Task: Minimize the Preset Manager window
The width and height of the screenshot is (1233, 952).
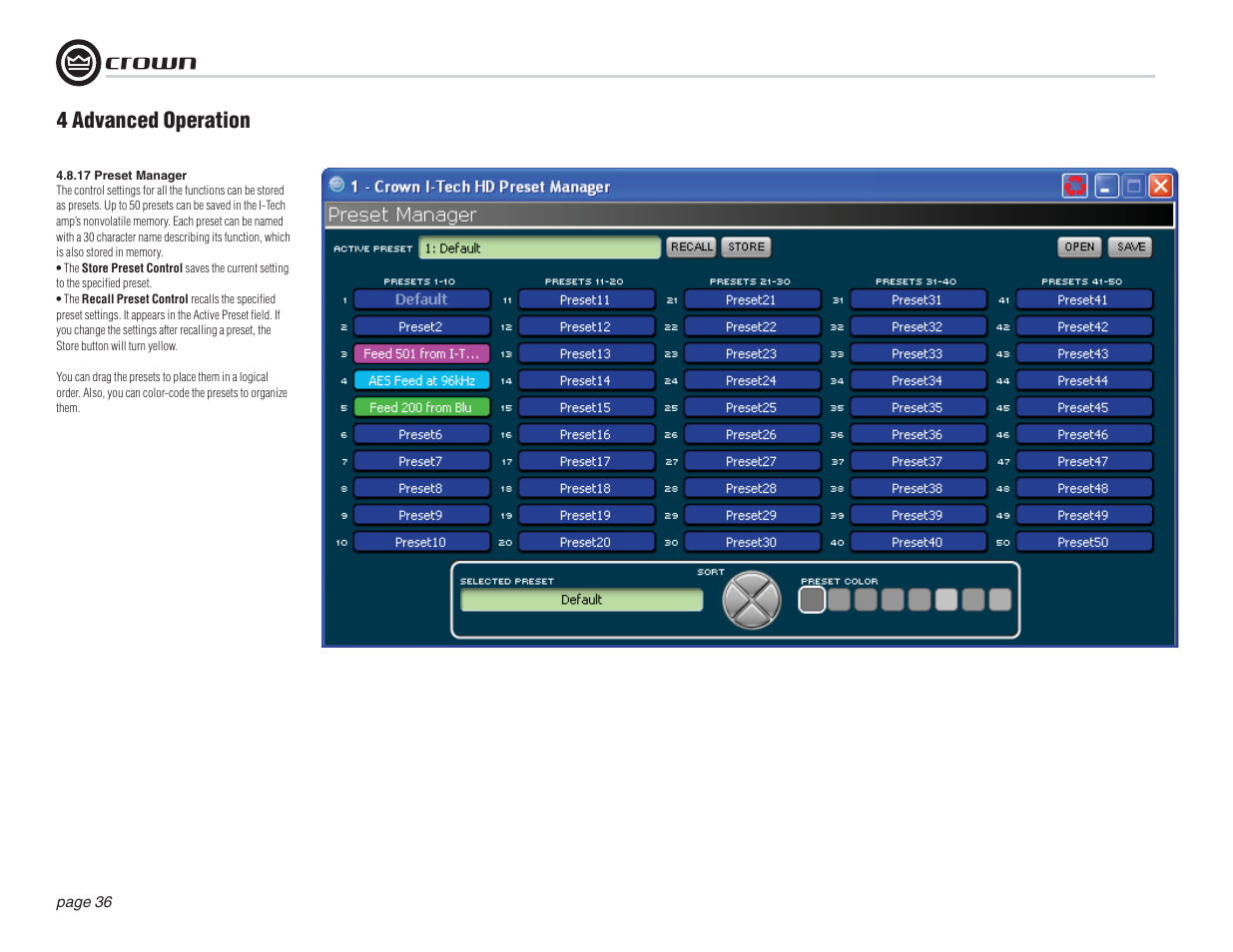Action: 1106,186
